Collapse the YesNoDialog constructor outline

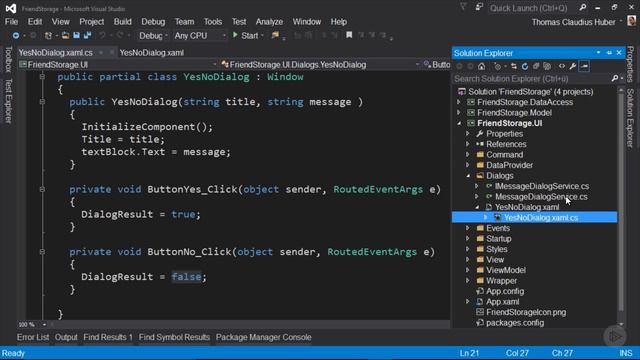pos(42,102)
